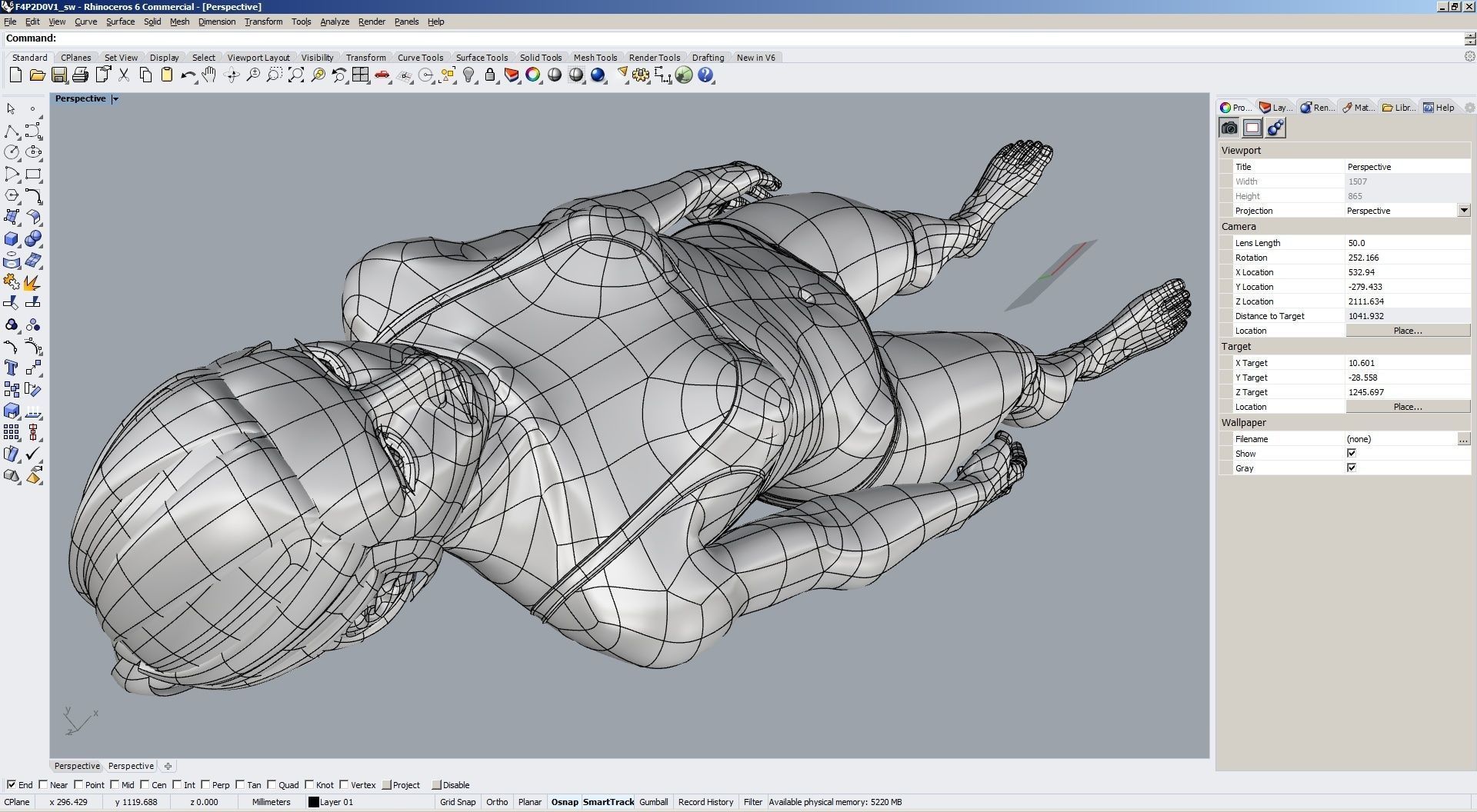Click the light bulb hide objects icon
The image size is (1477, 812).
(x=468, y=75)
